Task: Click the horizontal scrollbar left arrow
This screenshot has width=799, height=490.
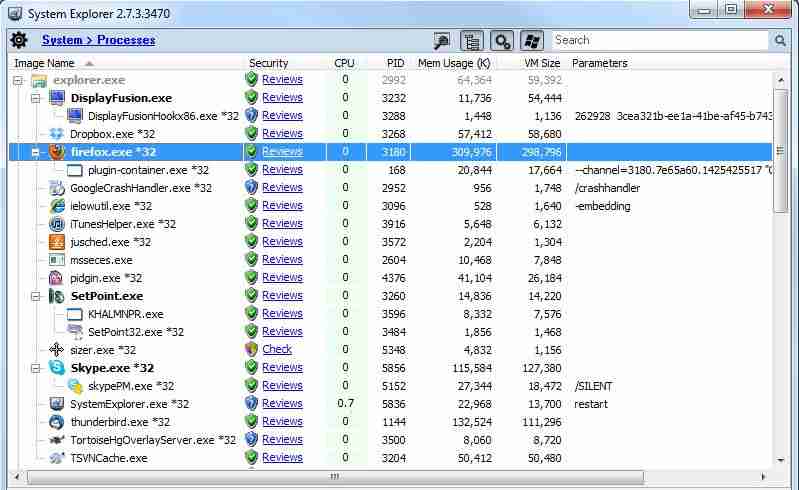Action: pos(16,477)
